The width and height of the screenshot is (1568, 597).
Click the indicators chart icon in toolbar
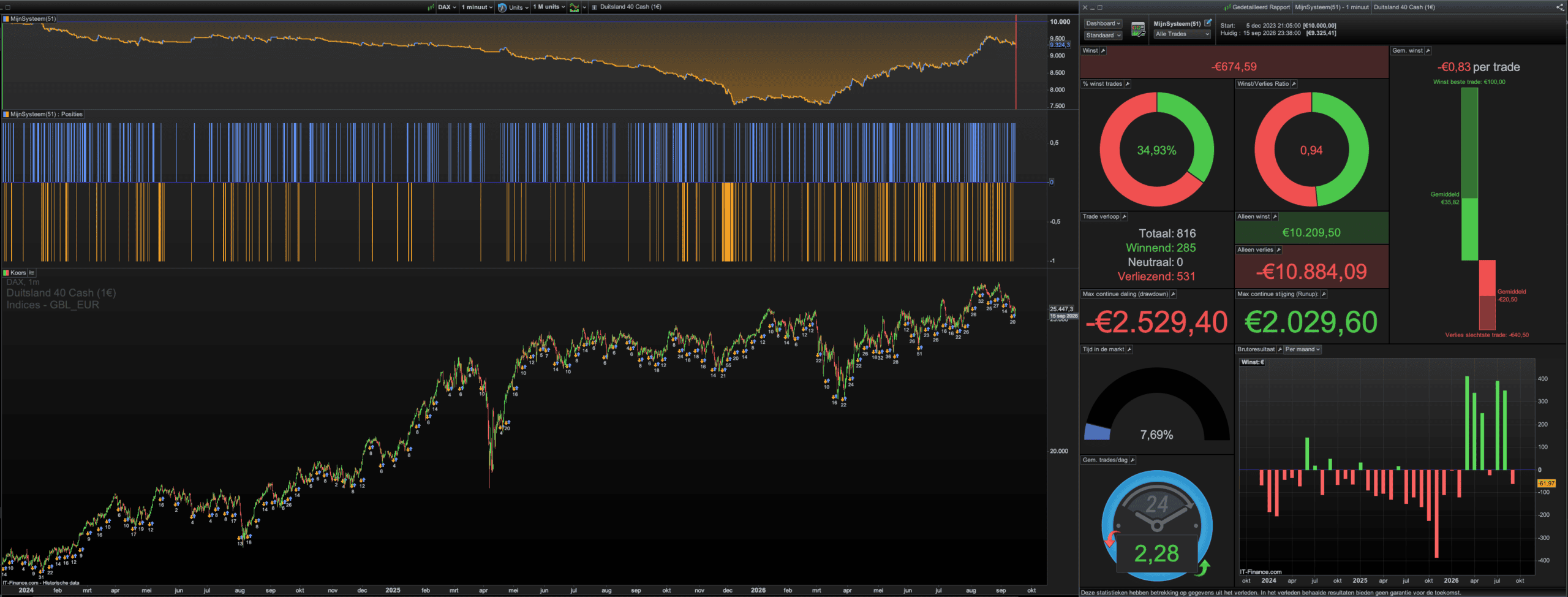574,7
